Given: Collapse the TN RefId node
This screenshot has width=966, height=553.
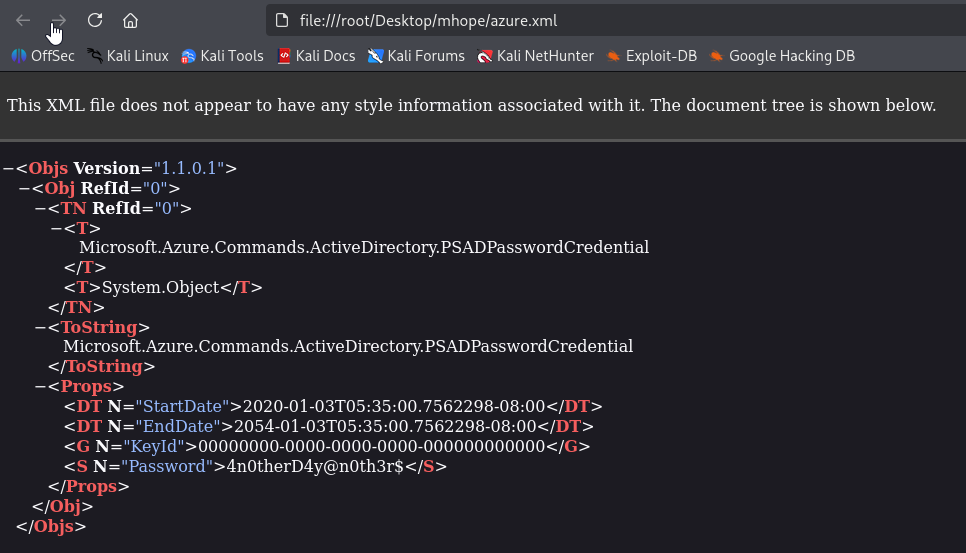Looking at the screenshot, I should pyautogui.click(x=41, y=208).
